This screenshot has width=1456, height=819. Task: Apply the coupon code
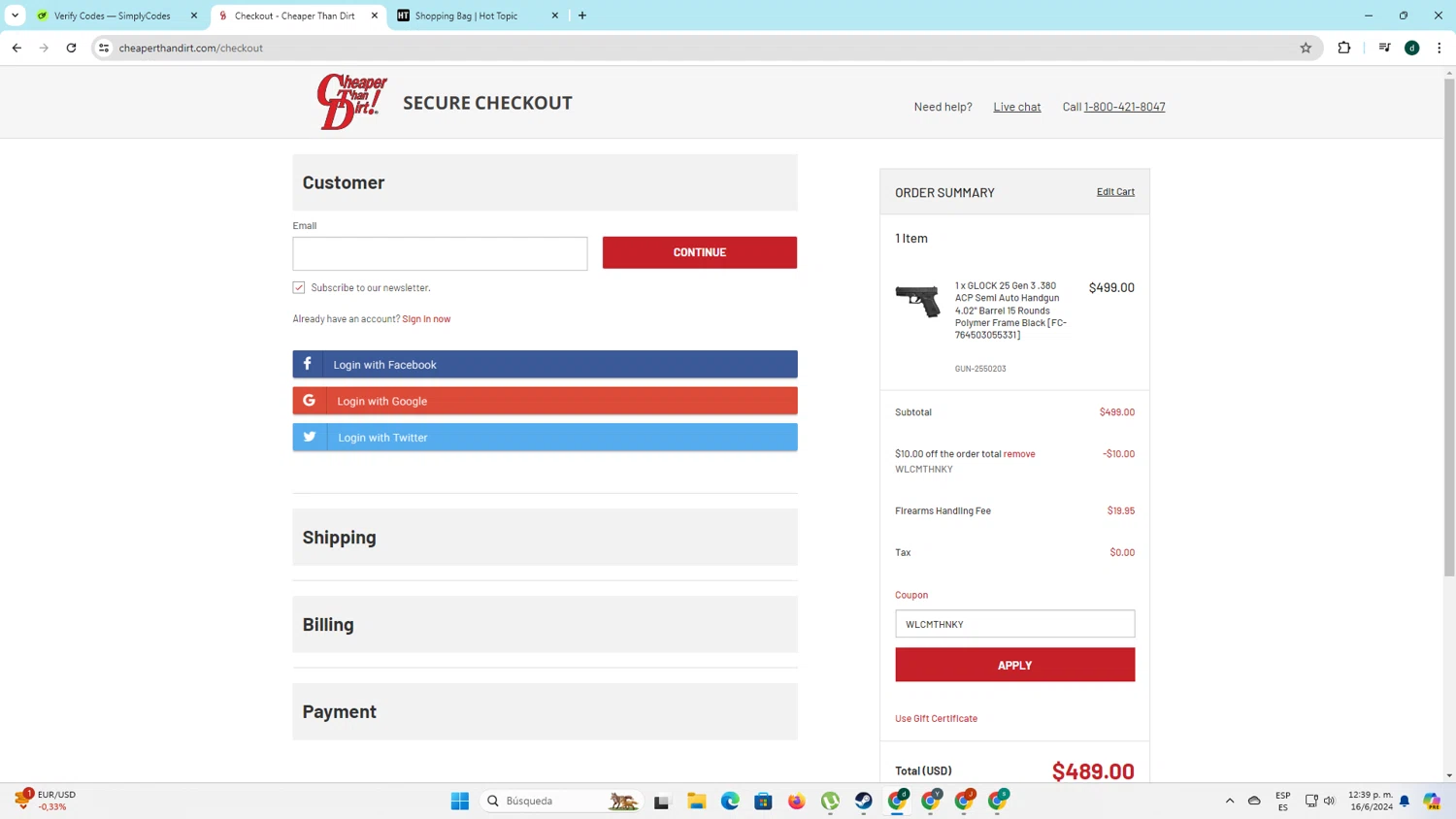pos(1014,665)
